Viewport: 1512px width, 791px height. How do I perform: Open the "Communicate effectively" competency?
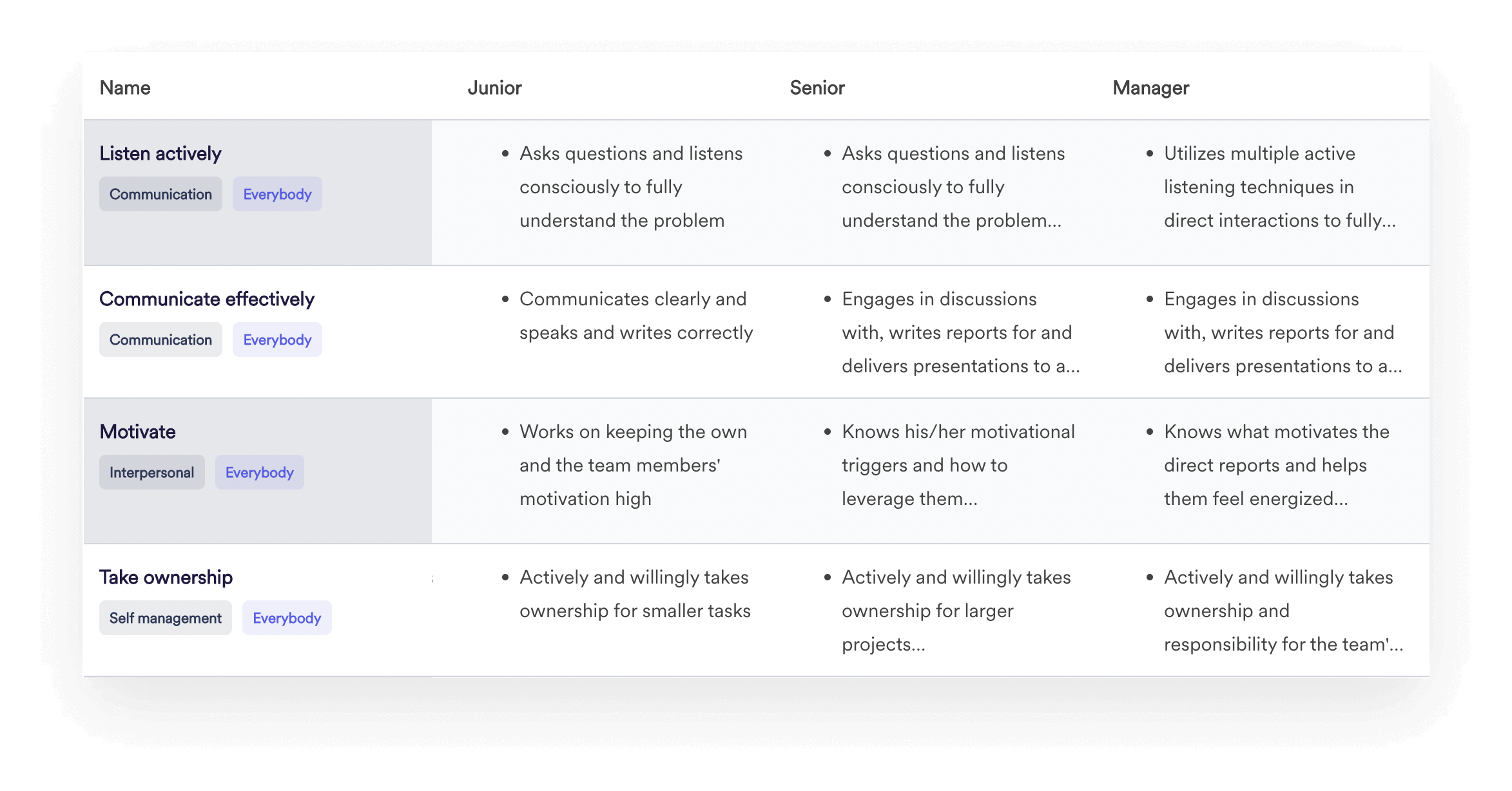(207, 299)
